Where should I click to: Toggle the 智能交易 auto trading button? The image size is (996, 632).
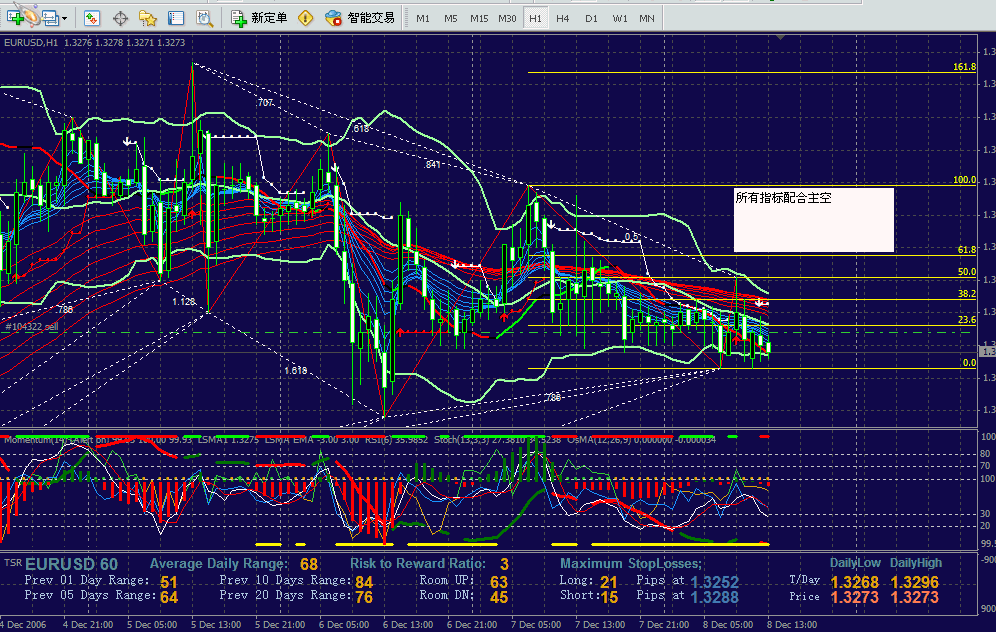pyautogui.click(x=360, y=18)
